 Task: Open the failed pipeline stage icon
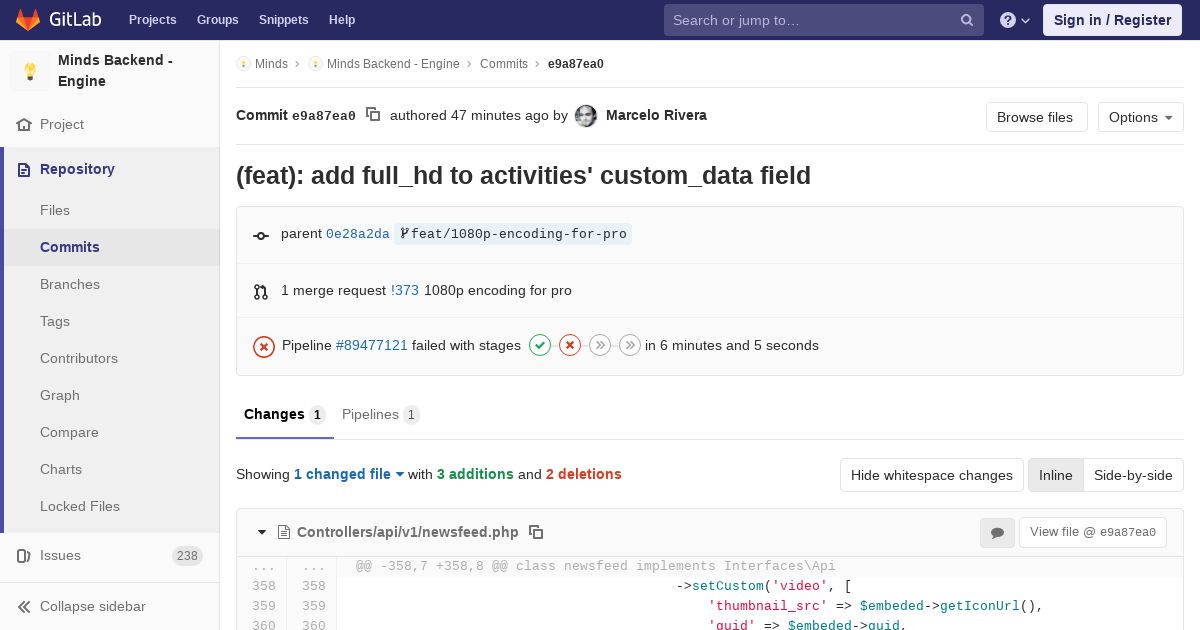(x=570, y=345)
